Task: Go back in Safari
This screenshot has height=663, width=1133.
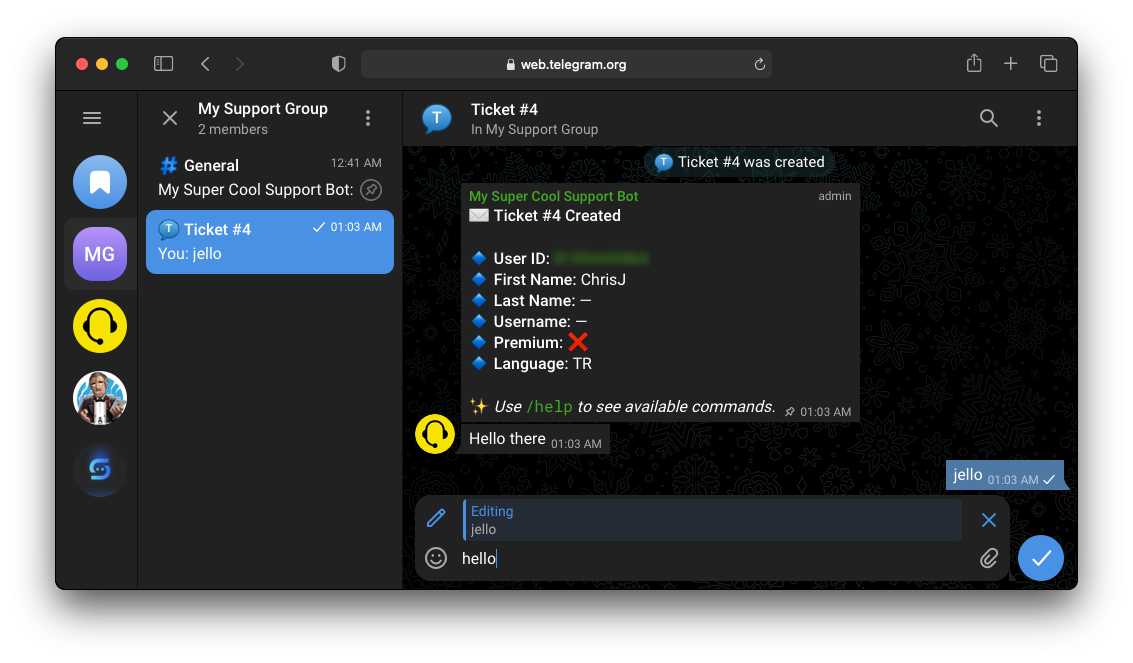Action: pyautogui.click(x=205, y=64)
